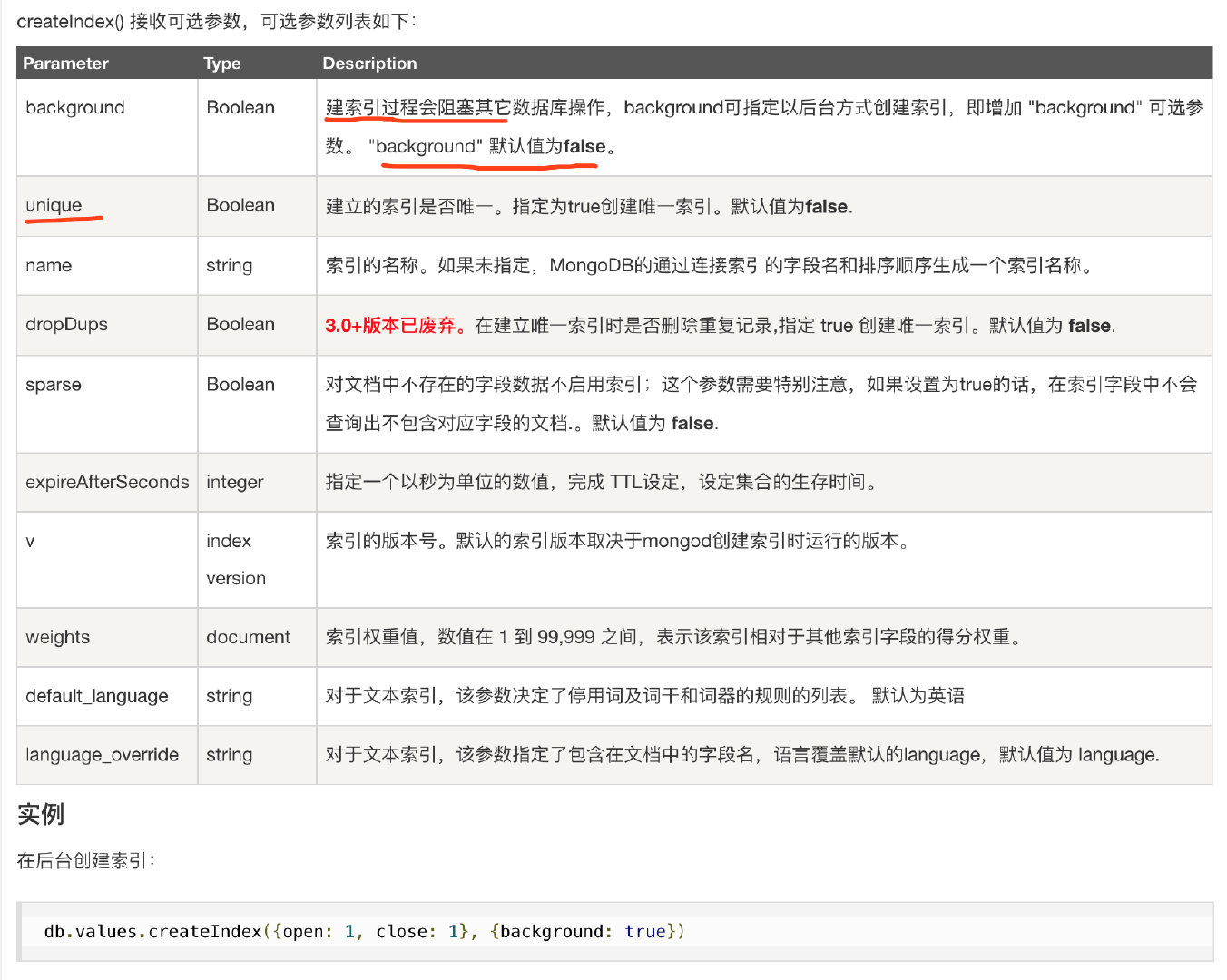
Task: Click 'string' type in the name row
Action: click(x=230, y=265)
